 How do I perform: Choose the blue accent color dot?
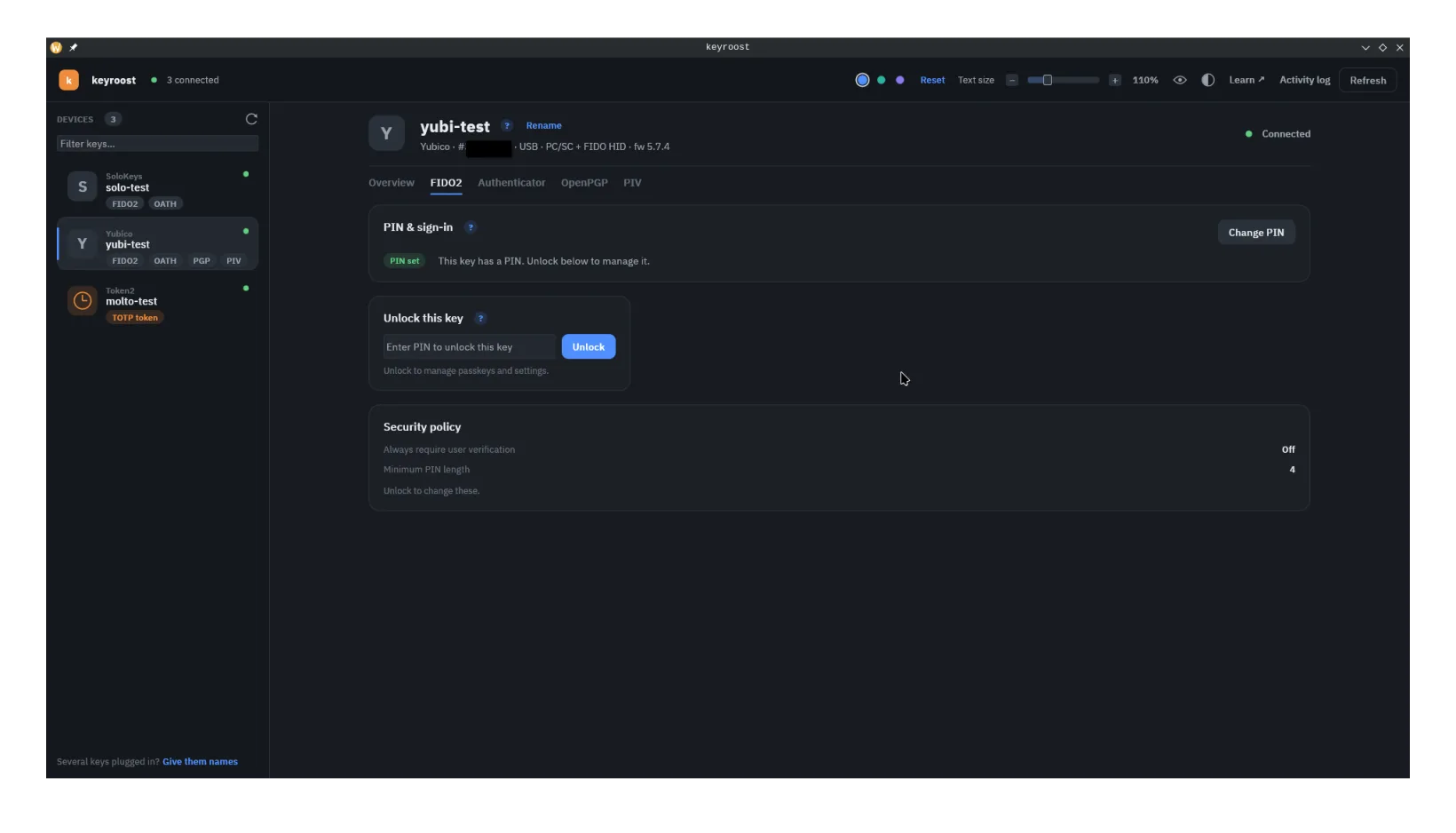click(x=862, y=80)
